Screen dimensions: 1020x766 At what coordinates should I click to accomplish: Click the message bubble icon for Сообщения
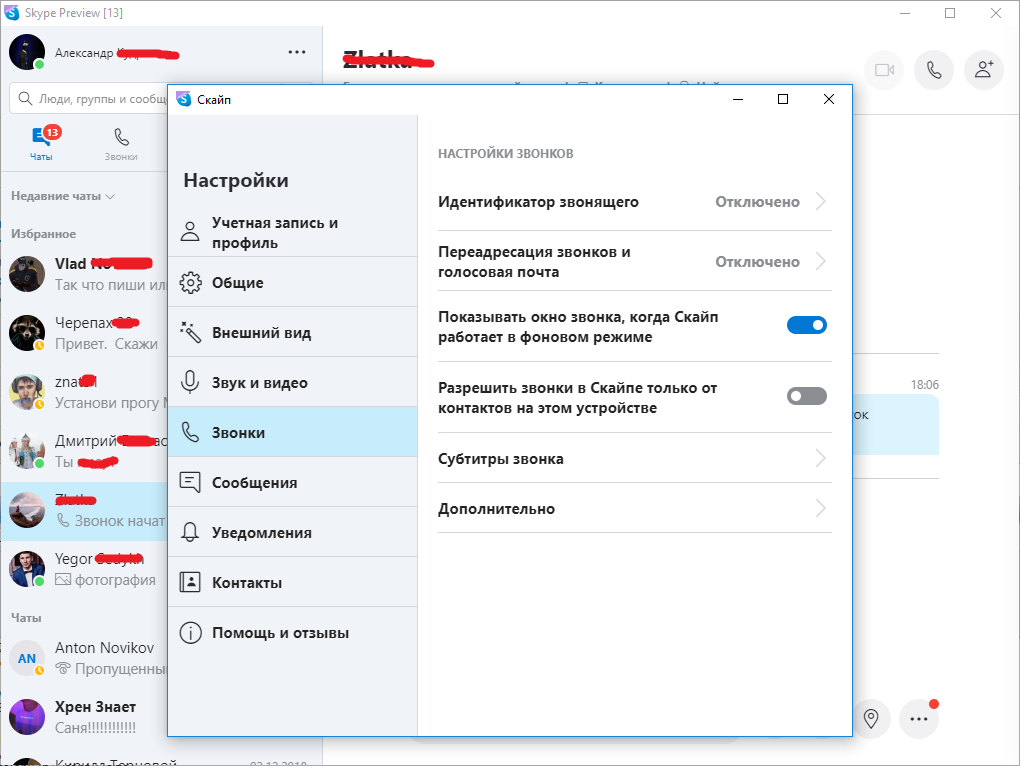(x=190, y=482)
